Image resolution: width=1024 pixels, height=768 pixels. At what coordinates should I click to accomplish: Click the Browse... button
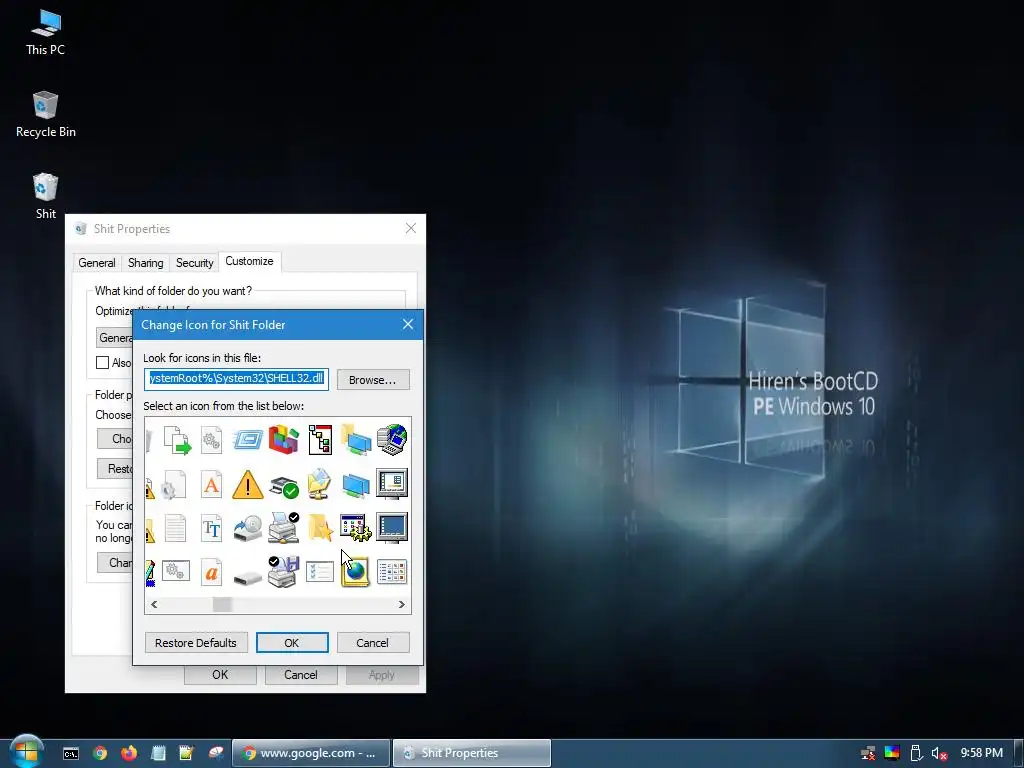pyautogui.click(x=373, y=380)
